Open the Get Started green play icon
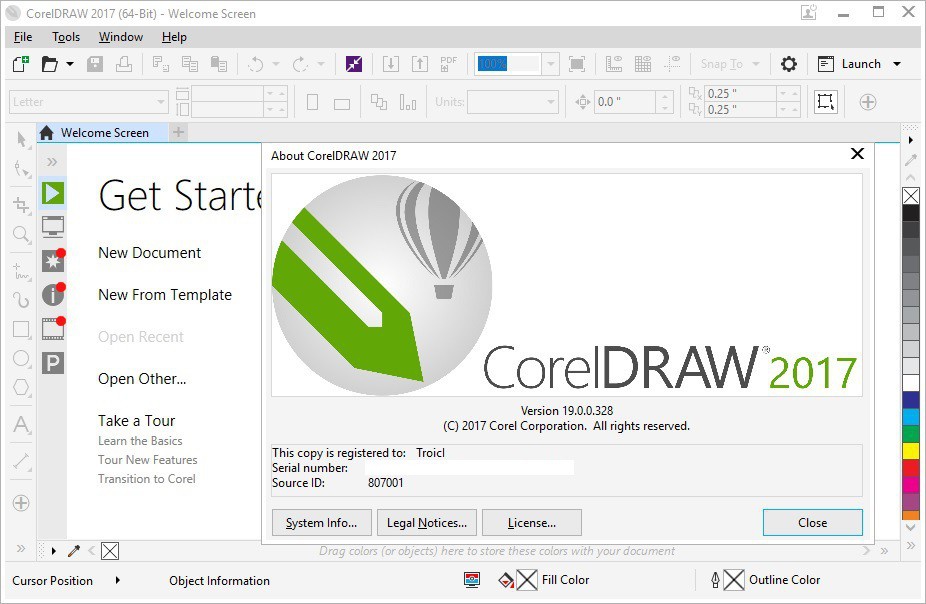Screen dimensions: 926x604 (53, 193)
